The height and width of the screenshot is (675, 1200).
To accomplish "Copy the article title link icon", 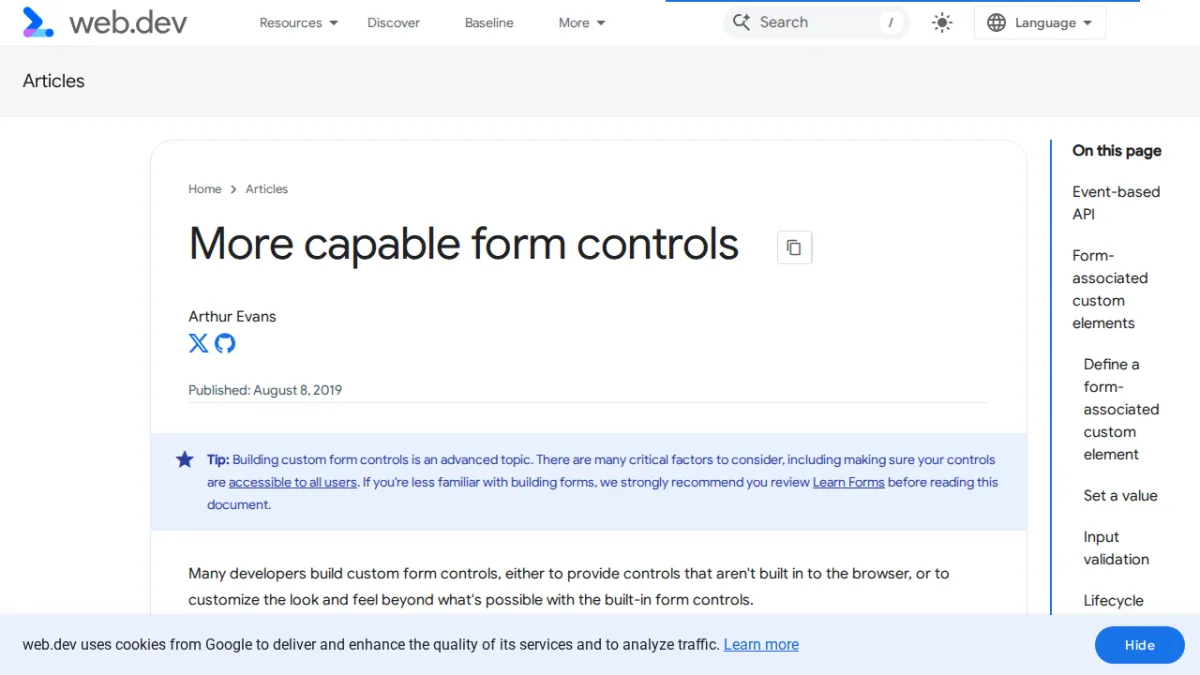I will coord(794,247).
